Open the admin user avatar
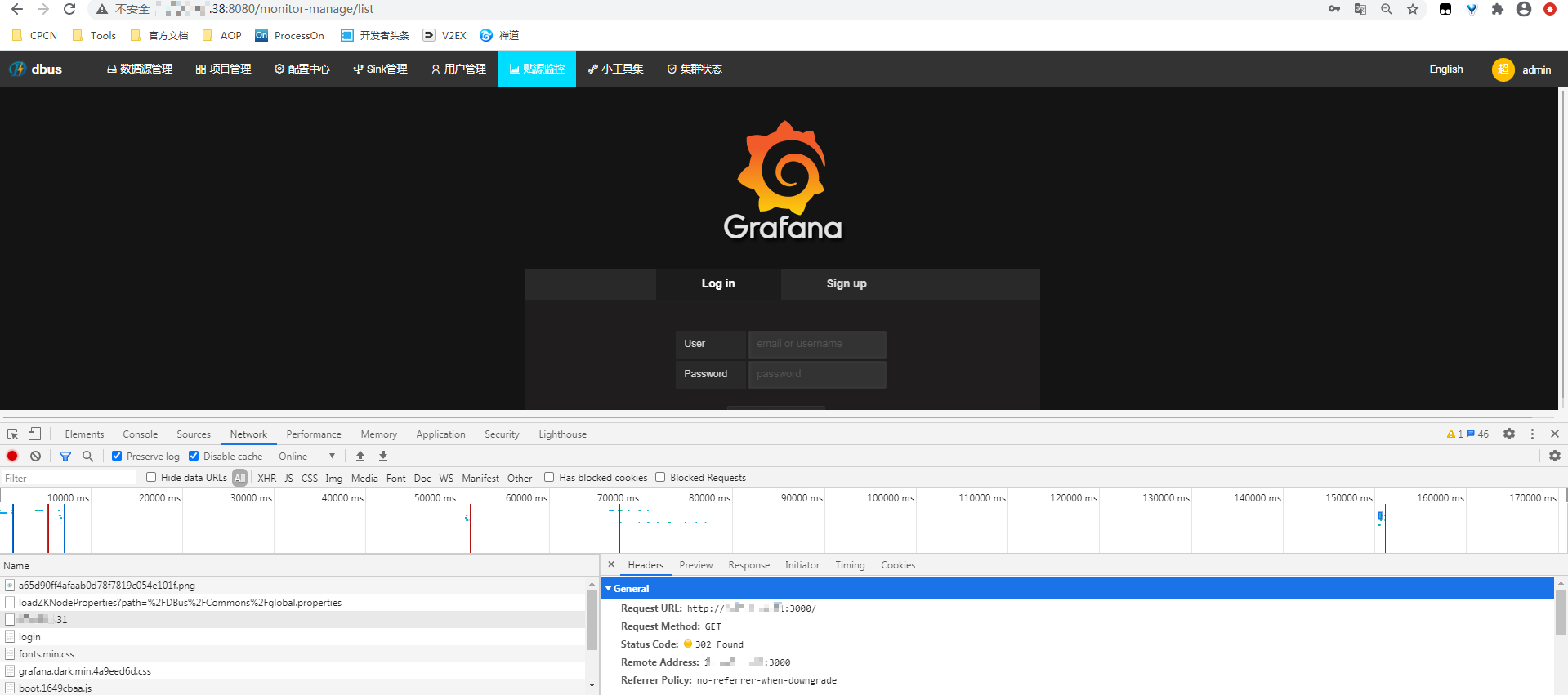This screenshot has height=695, width=1568. 1503,69
